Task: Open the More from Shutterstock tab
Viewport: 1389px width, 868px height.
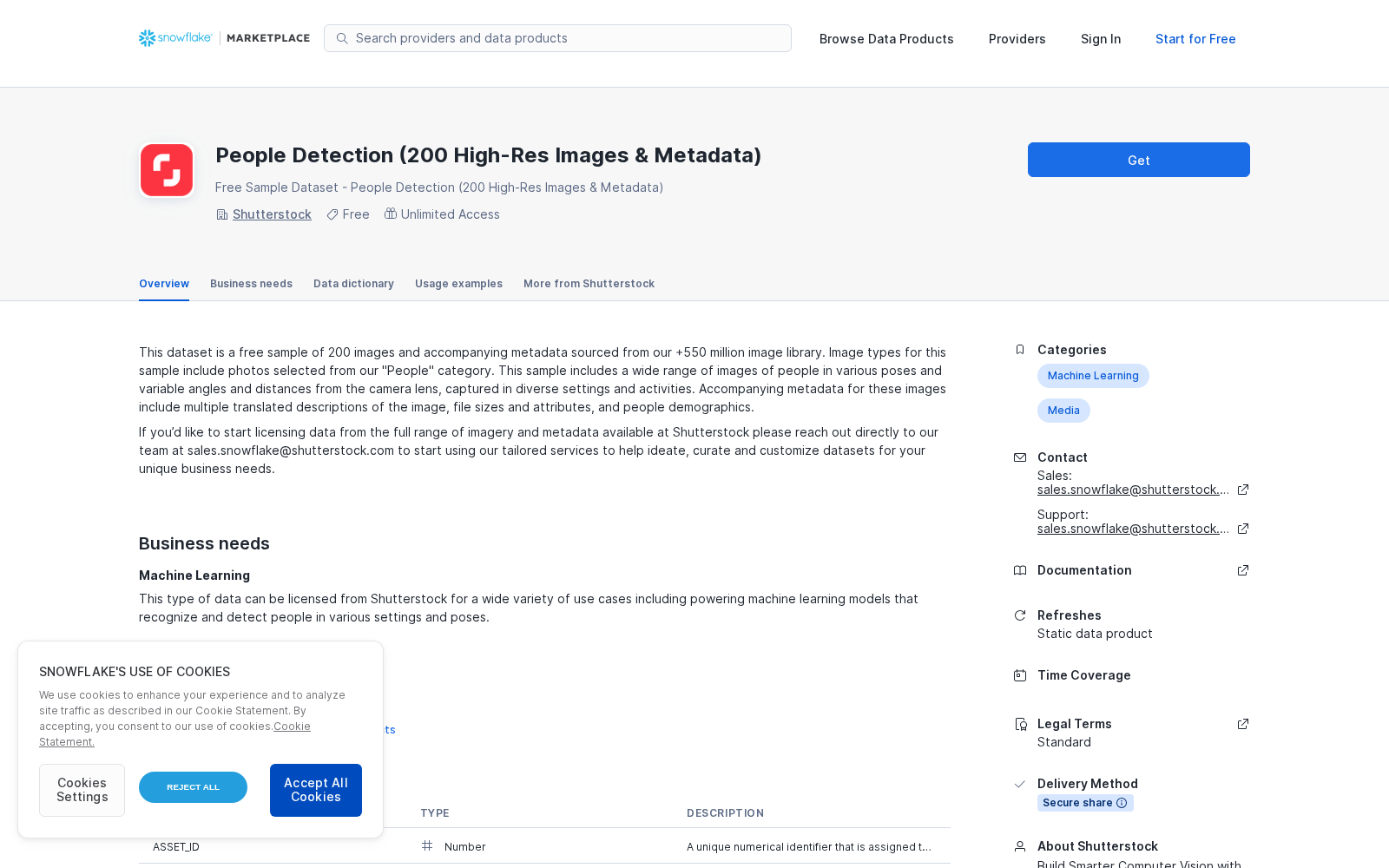Action: click(589, 284)
